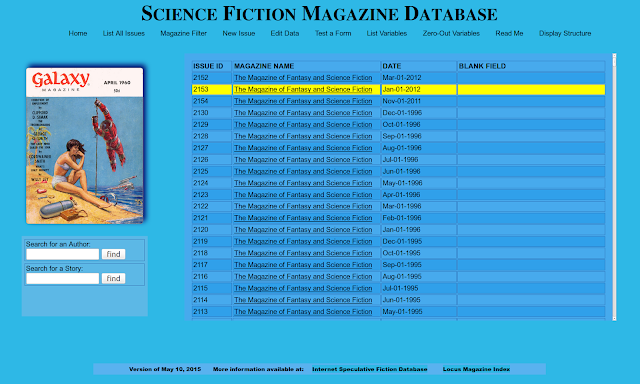Viewport: 640px width, 384px height.
Task: Open magazine link for issue 2117
Action: 303,265
